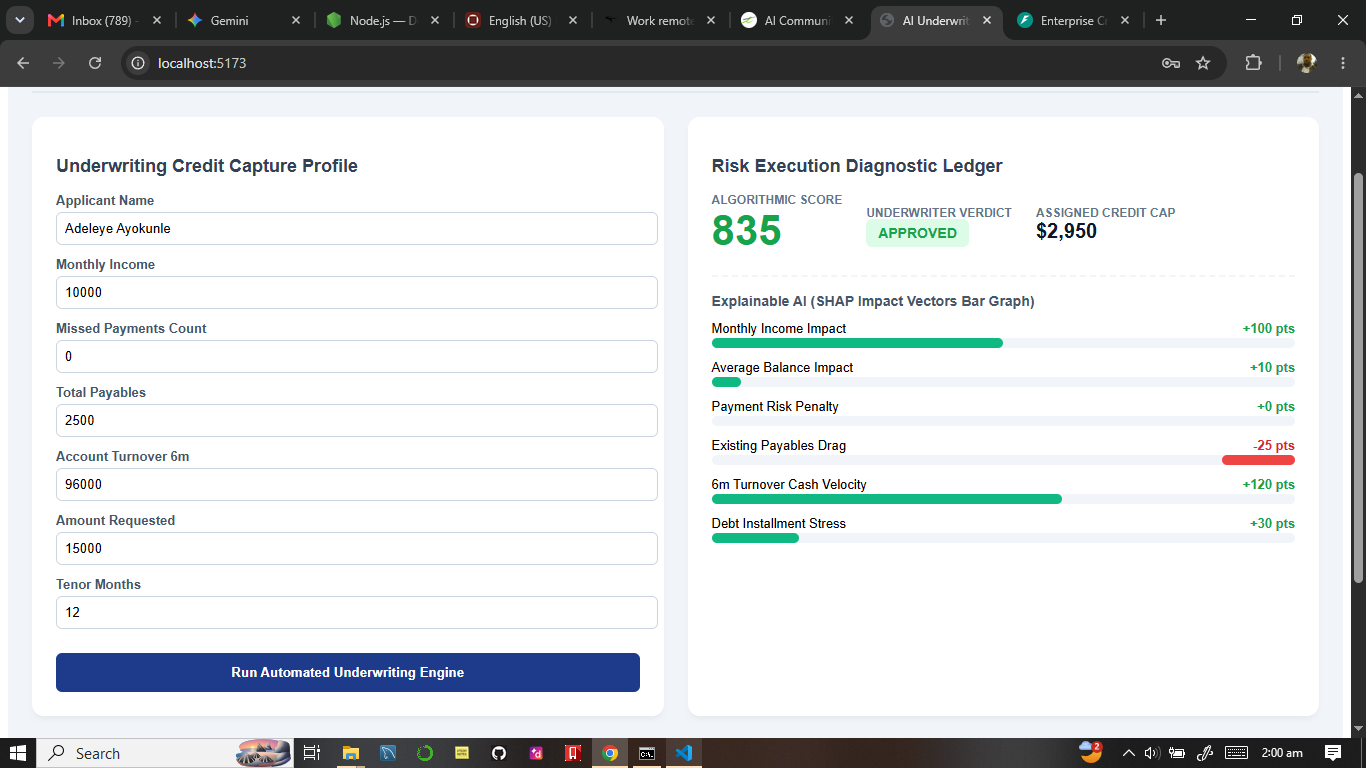Screen dimensions: 1366x768
Task: Expand the tab search dropdown arrow
Action: coord(19,20)
